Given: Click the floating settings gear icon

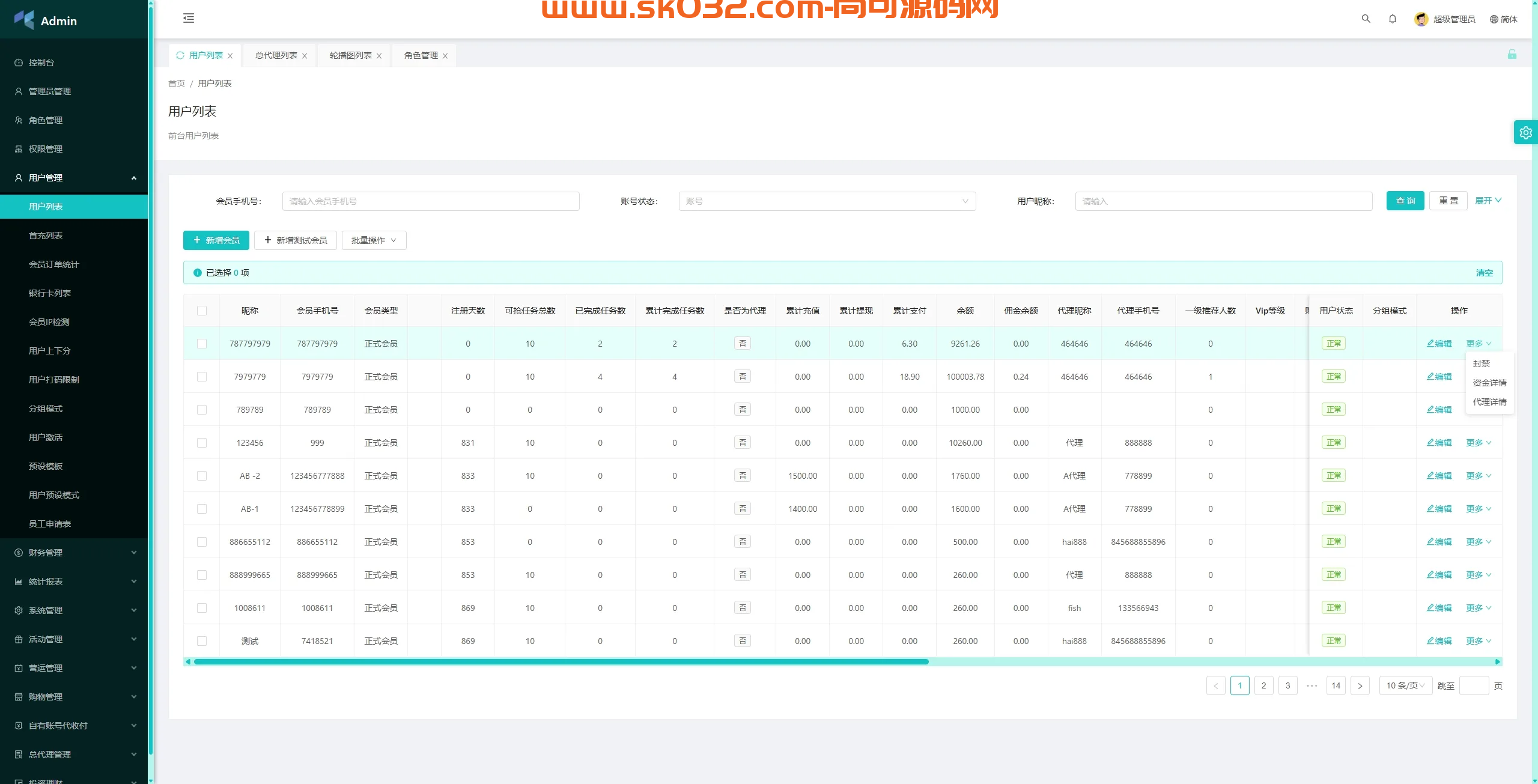Looking at the screenshot, I should coord(1525,132).
